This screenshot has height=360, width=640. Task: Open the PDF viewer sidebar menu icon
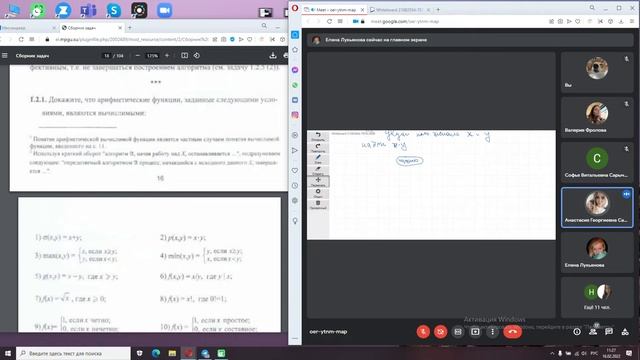tap(5, 56)
